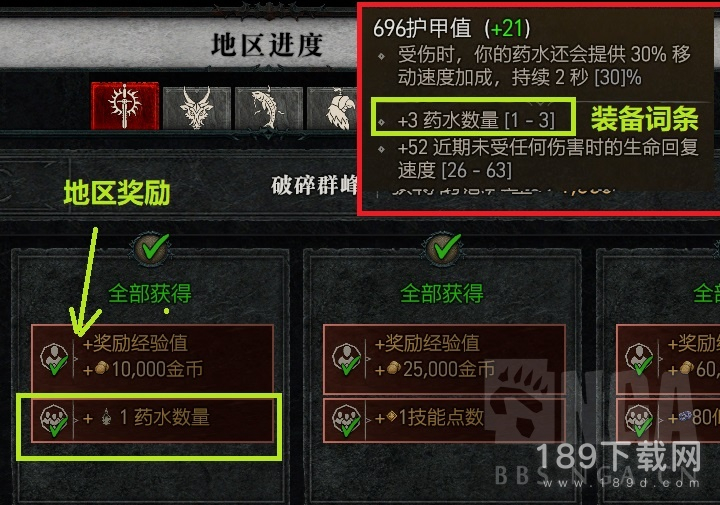Click the person icon next to 25,000金币
Screen dimensions: 720x505
click(x=347, y=359)
